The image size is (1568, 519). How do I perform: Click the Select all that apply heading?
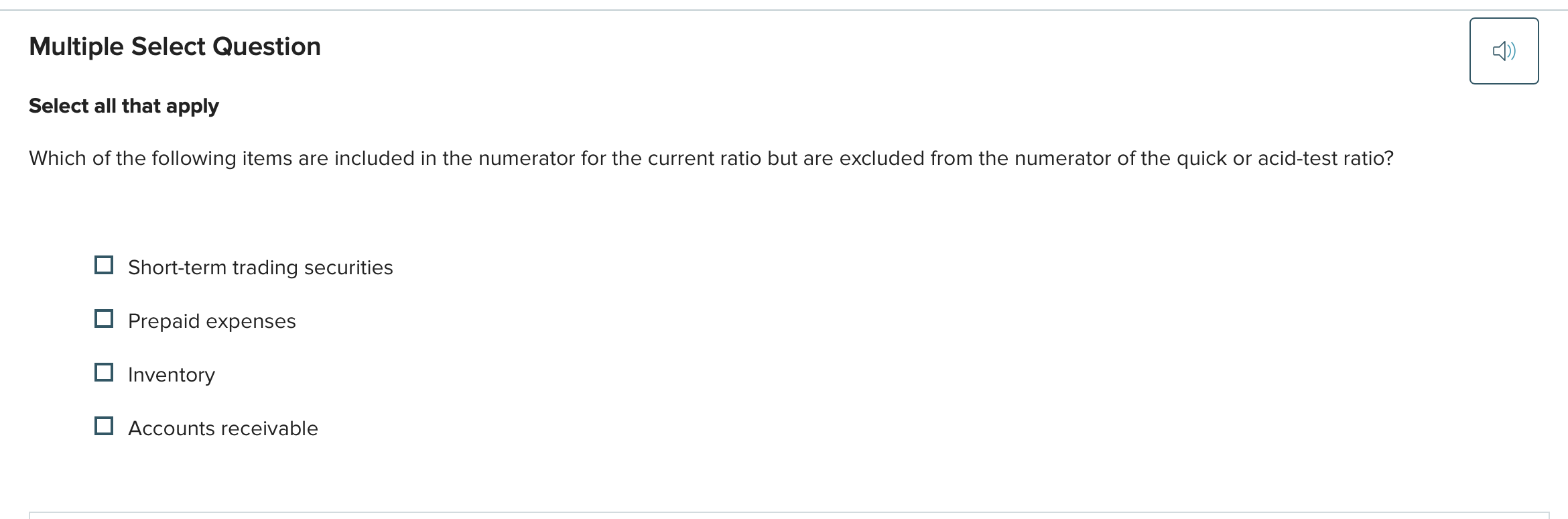(x=123, y=105)
